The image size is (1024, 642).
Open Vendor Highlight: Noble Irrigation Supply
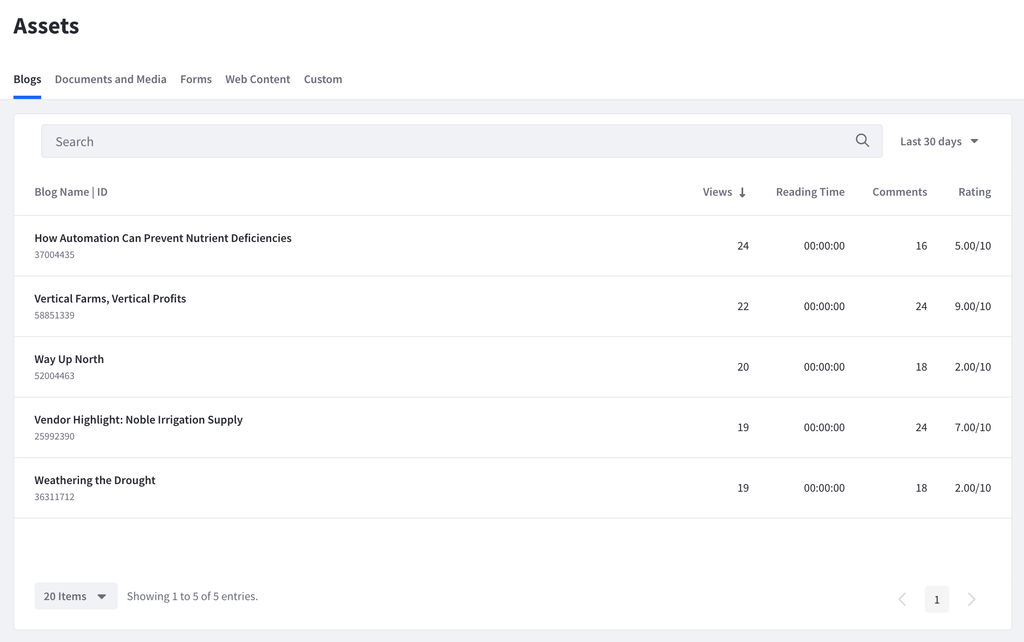[x=139, y=419]
